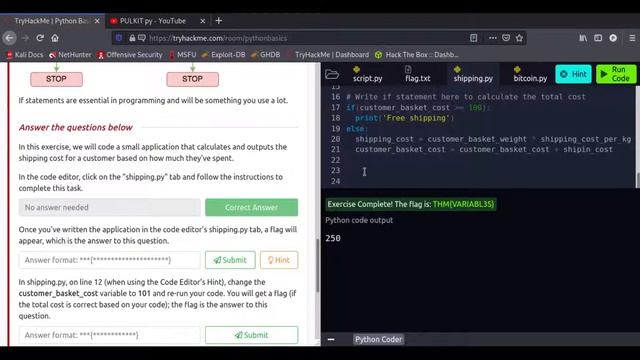Open the MSFU bookmark

[x=182, y=55]
